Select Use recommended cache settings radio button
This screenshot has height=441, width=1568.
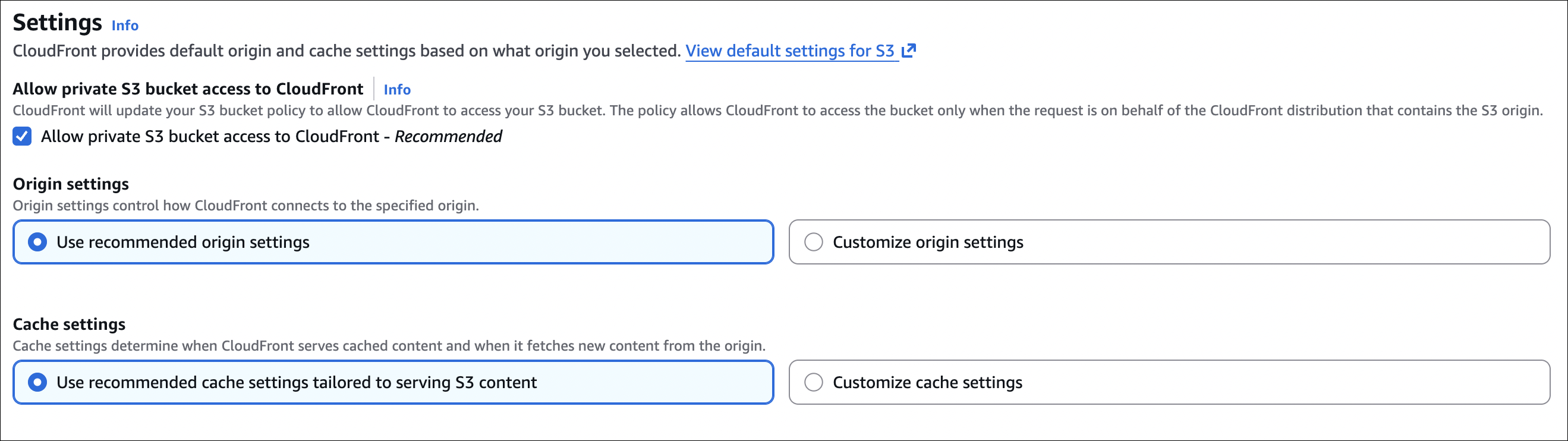(37, 382)
